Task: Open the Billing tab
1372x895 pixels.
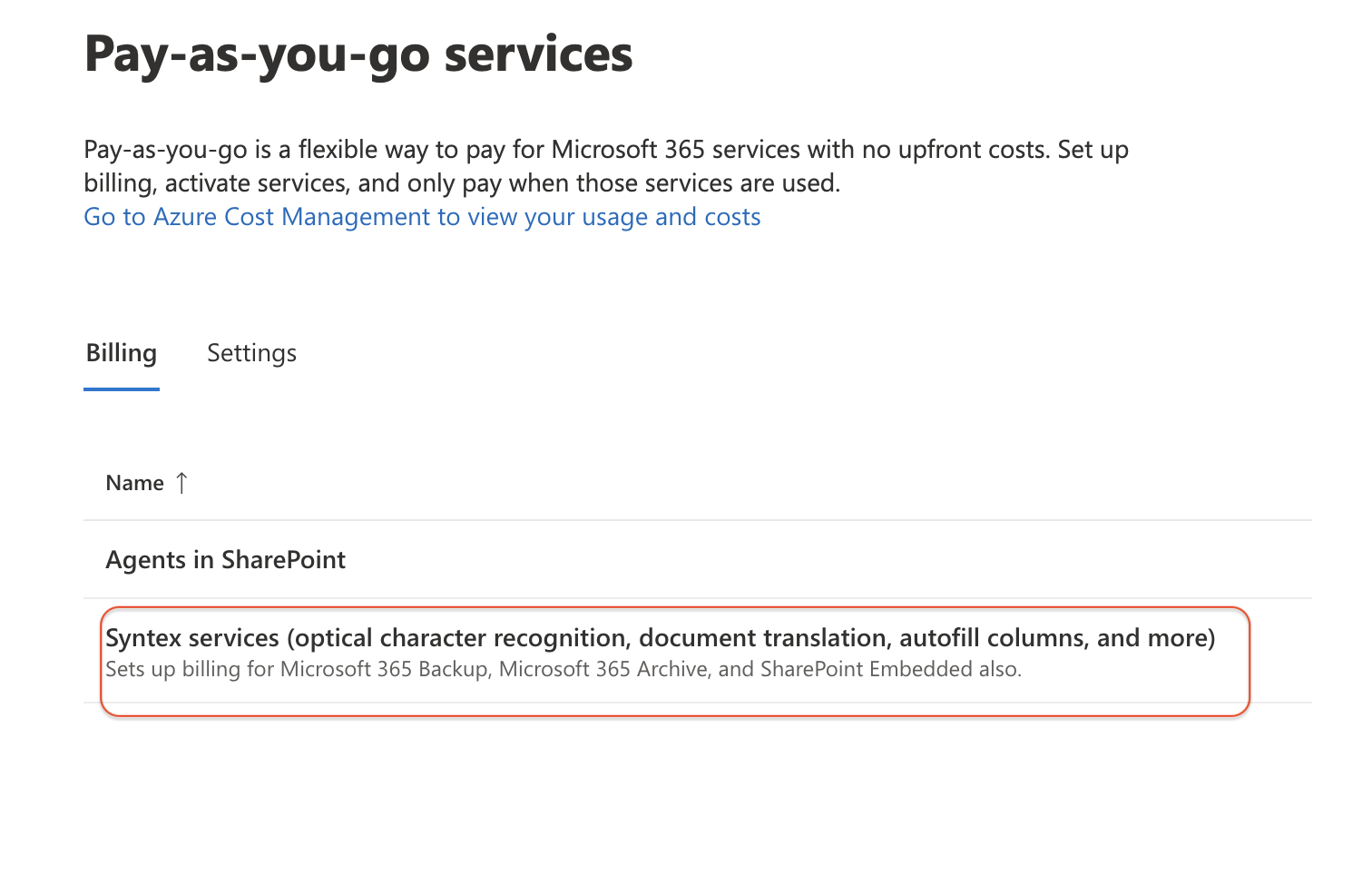Action: (x=122, y=353)
